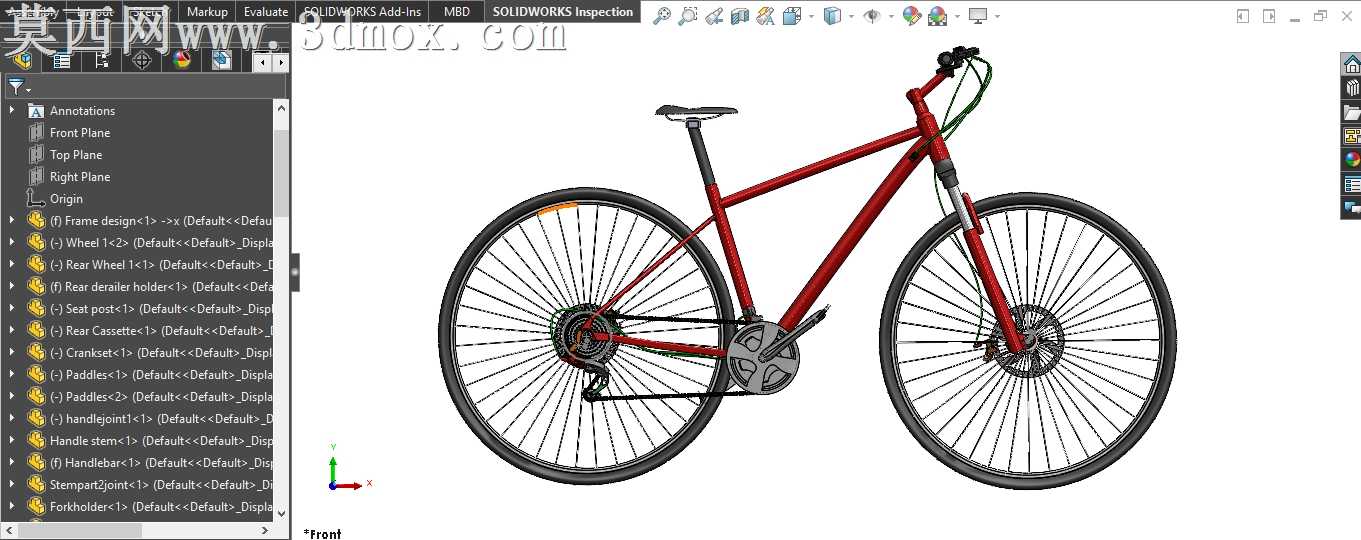Expand the Rear Wheel 1<1> component
The height and width of the screenshot is (540, 1361).
click(12, 264)
